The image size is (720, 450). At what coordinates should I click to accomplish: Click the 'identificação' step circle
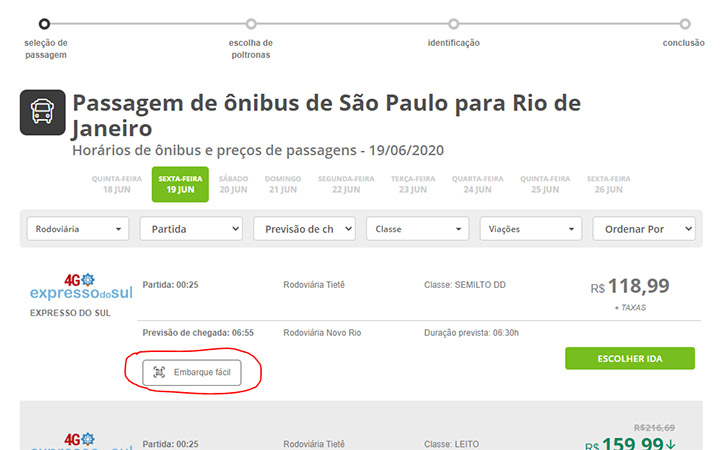(454, 23)
